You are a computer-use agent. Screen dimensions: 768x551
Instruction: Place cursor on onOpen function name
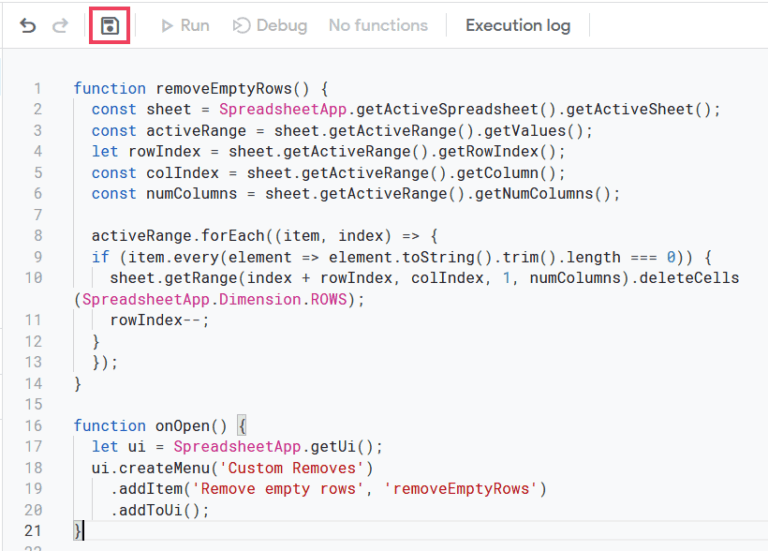183,426
